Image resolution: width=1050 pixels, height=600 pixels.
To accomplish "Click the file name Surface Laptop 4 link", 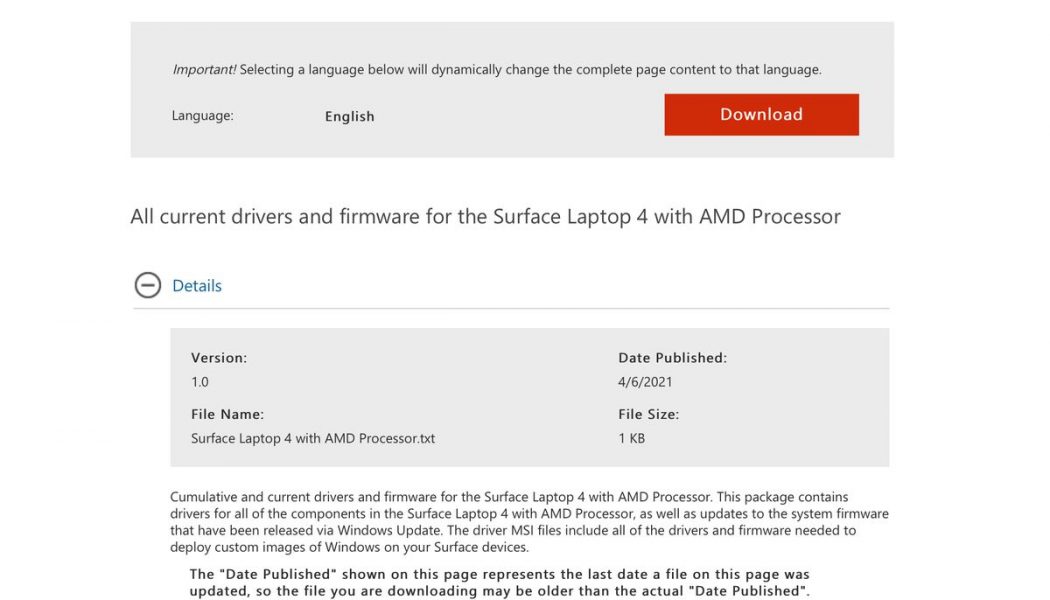I will tap(312, 438).
